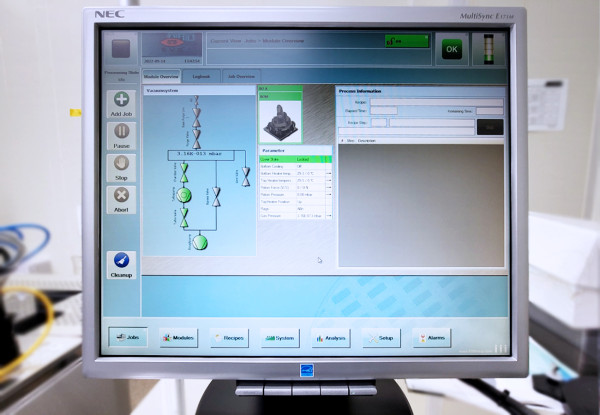Start the Cleanup routine
Viewport: 600px width, 415px height.
[x=122, y=262]
